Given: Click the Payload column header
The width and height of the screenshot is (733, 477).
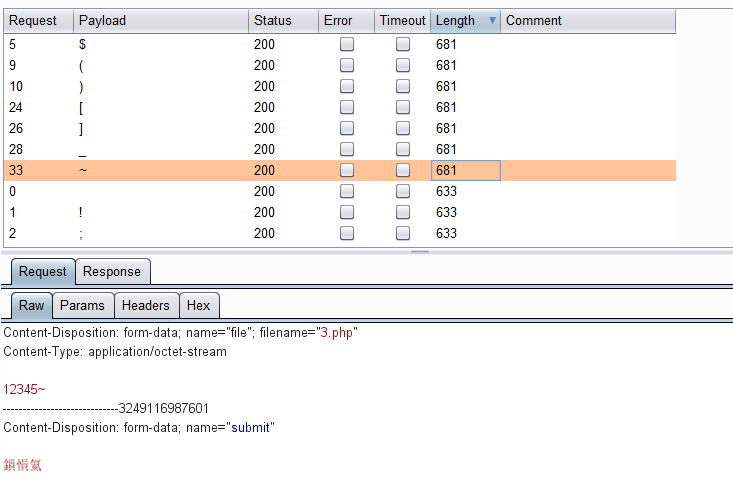Looking at the screenshot, I should coord(161,21).
